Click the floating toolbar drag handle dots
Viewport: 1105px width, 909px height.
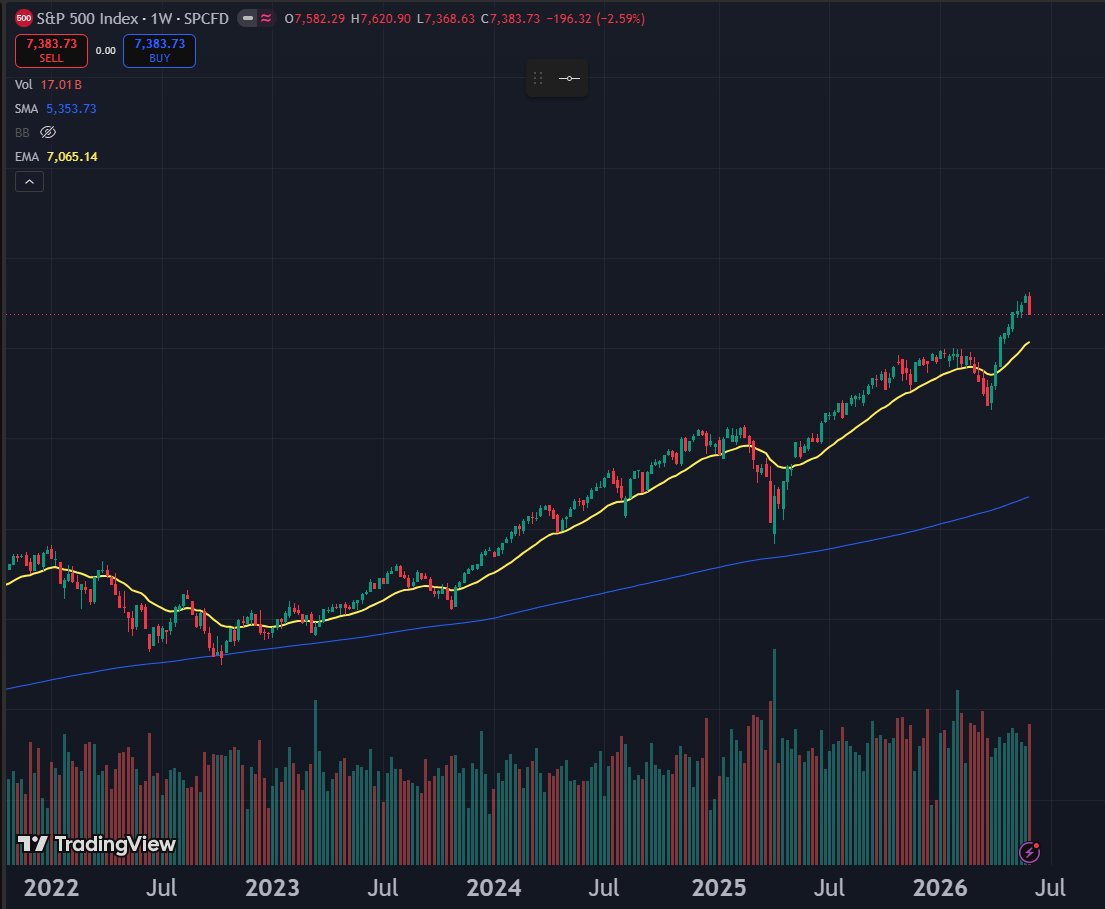538,78
